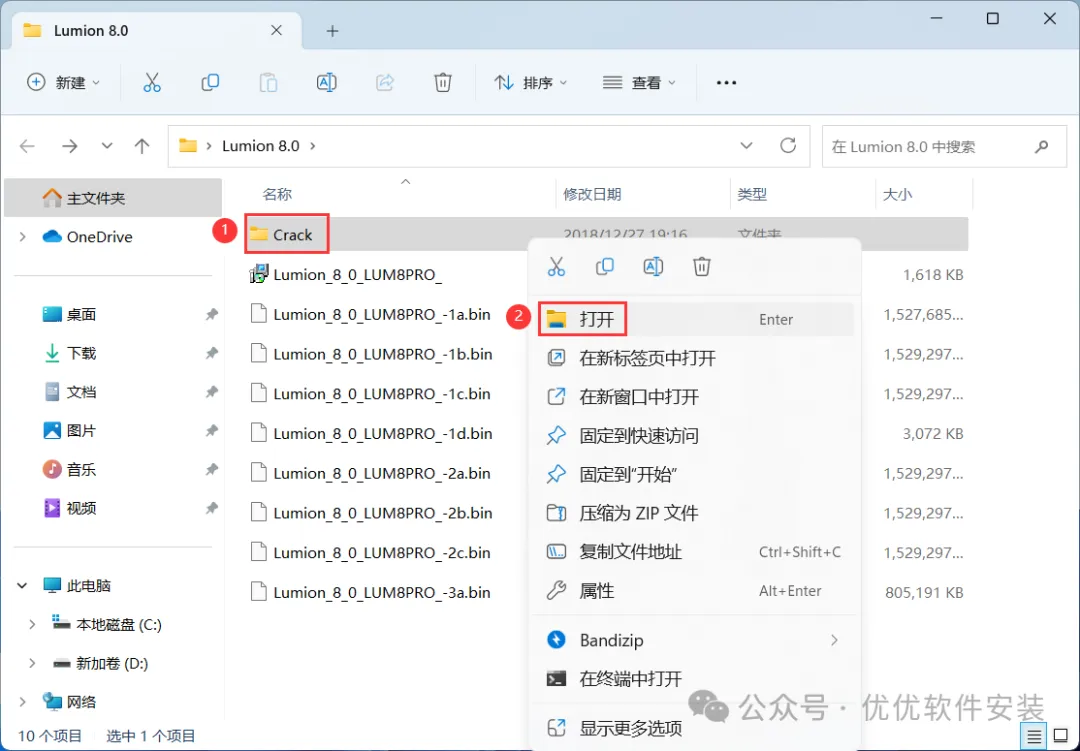Choose 在终端中打开
The image size is (1080, 751).
pyautogui.click(x=694, y=679)
